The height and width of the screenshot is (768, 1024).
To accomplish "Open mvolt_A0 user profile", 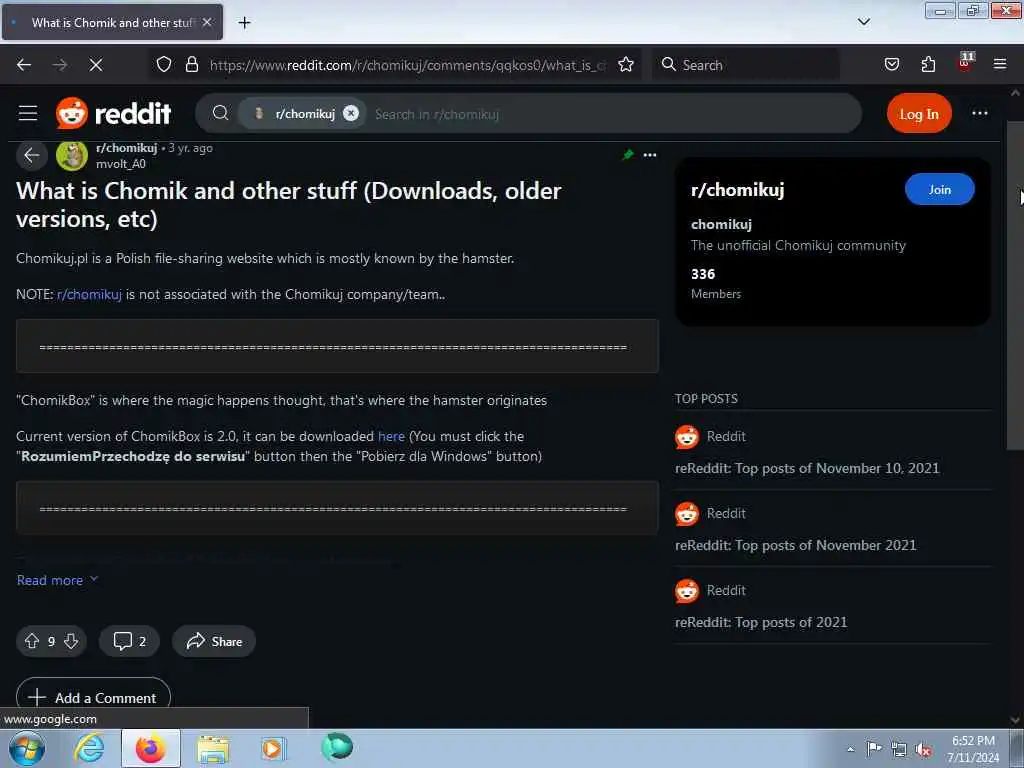I will pyautogui.click(x=121, y=164).
